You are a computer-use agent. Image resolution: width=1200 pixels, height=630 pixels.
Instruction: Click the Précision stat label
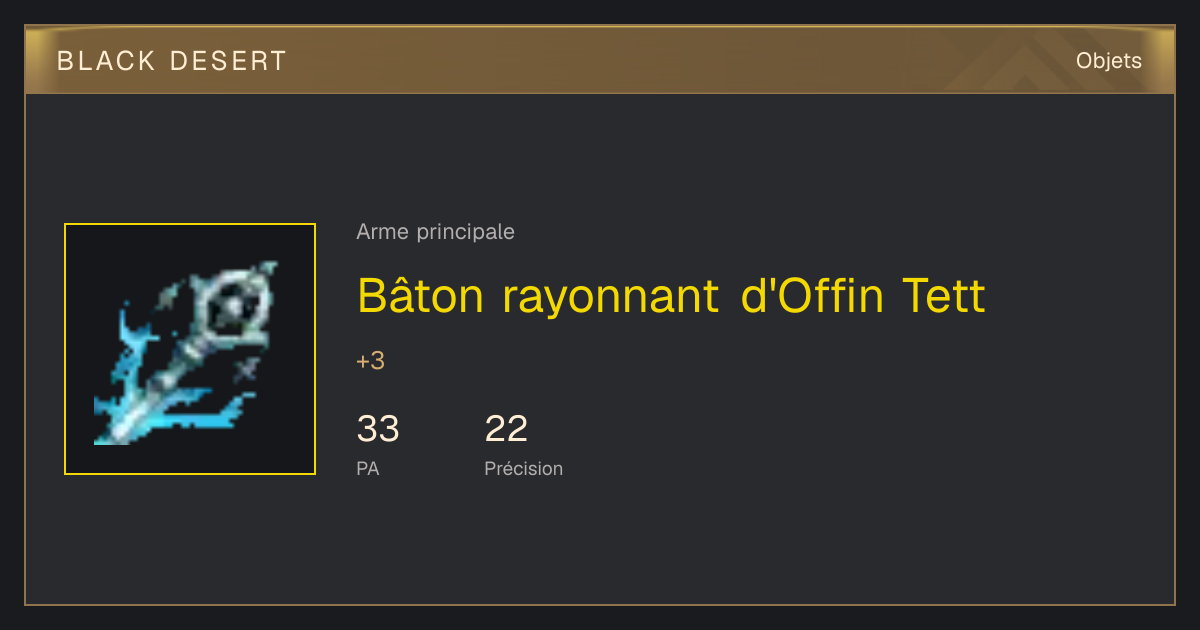523,468
